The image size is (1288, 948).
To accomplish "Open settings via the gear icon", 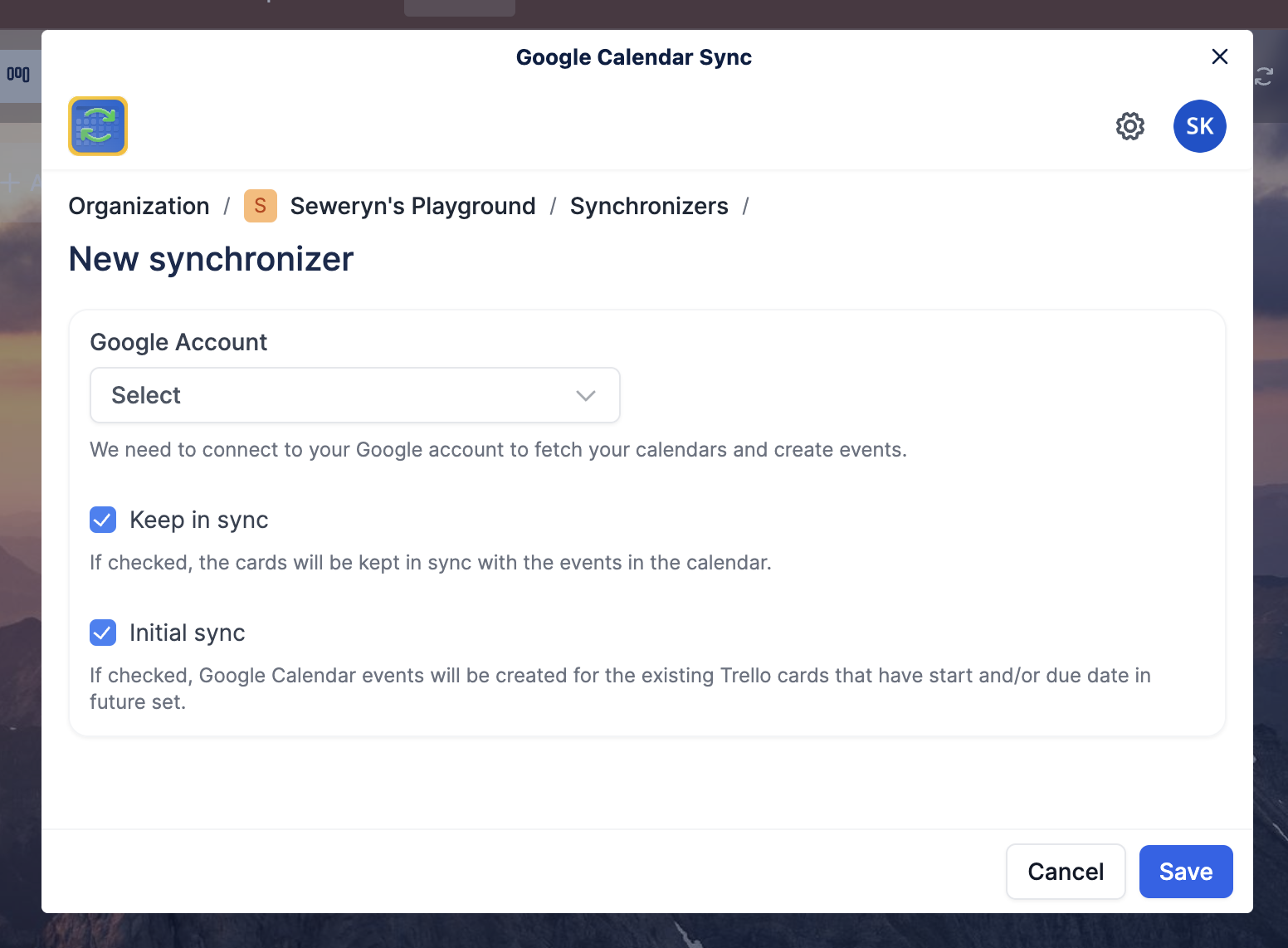I will [x=1129, y=126].
